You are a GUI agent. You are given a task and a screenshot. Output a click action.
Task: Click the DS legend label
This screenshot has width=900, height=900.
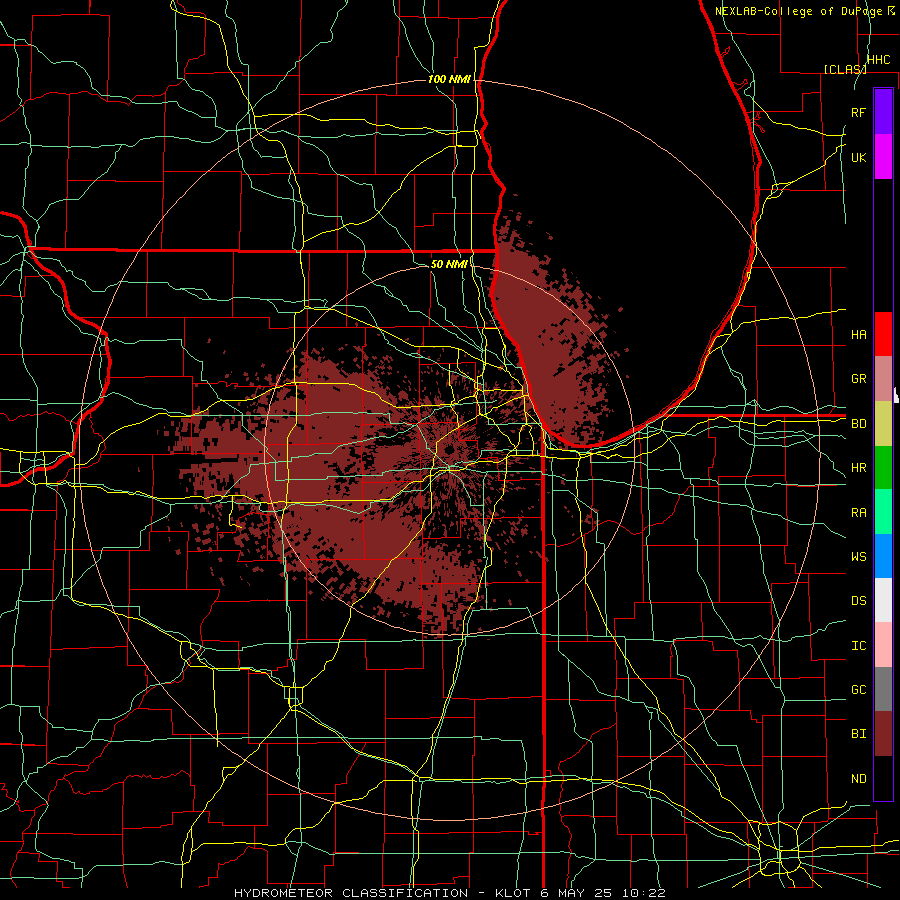(859, 601)
